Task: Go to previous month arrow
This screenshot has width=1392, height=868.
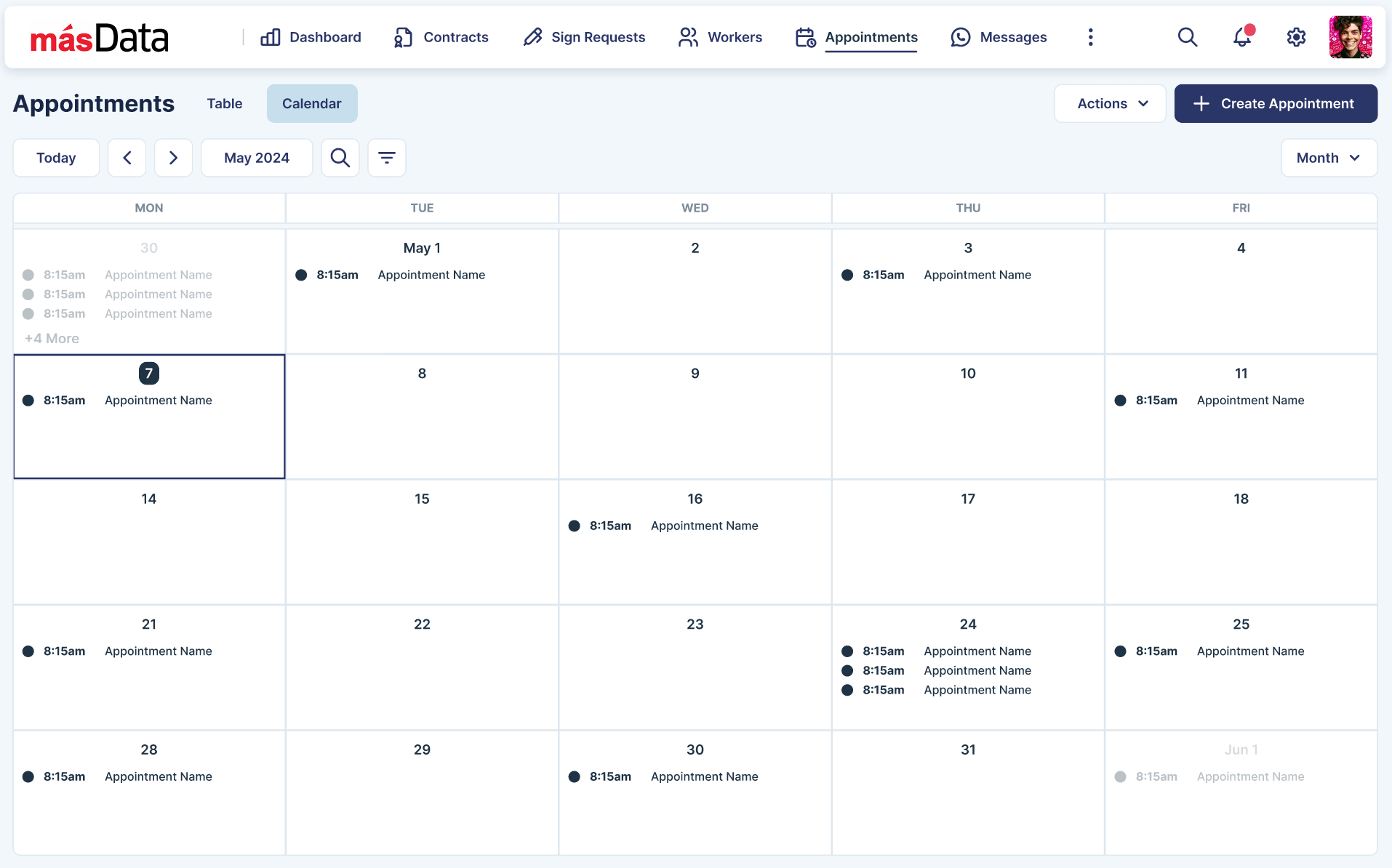Action: tap(127, 158)
